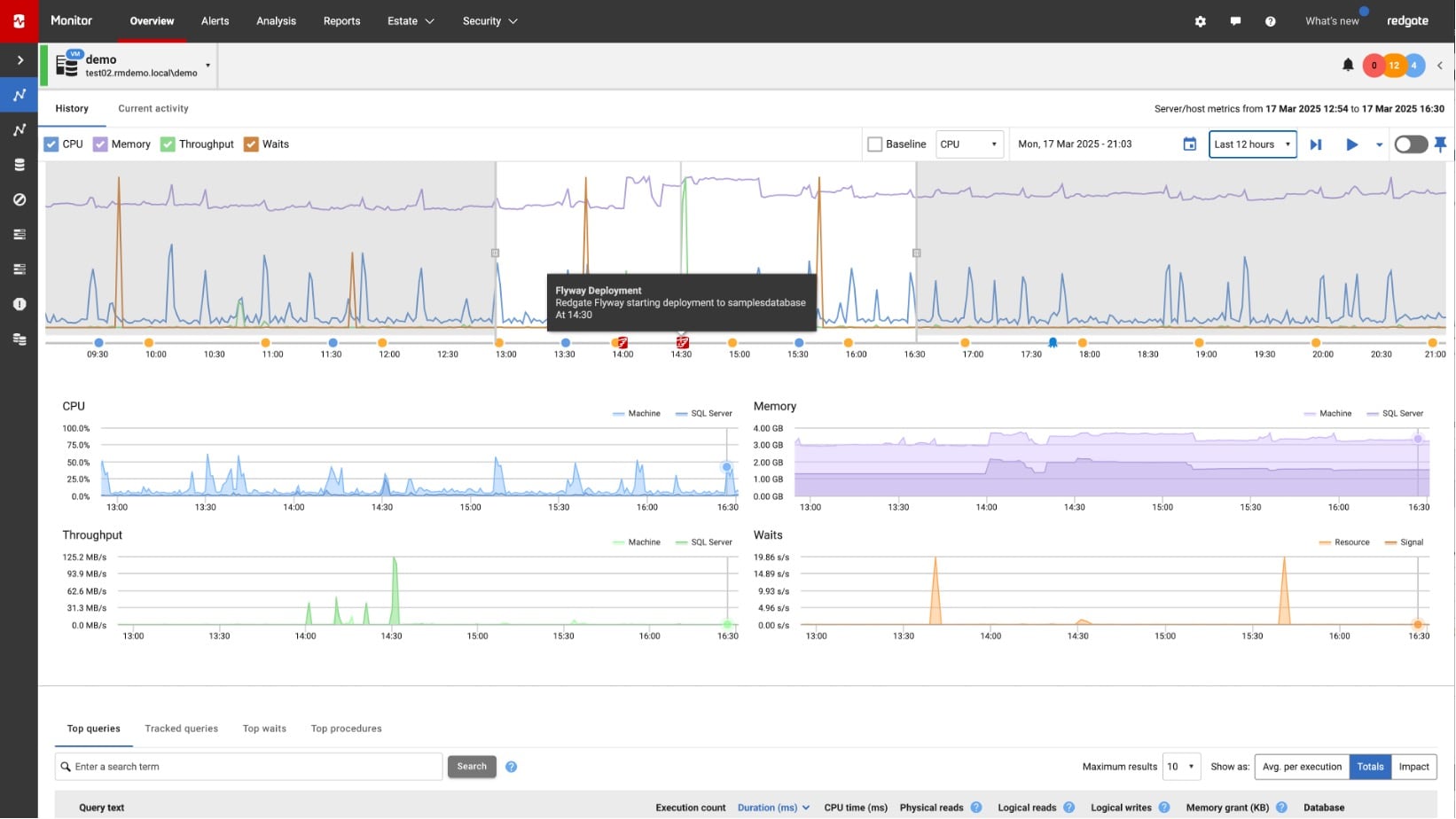Click the Redgate Monitor logo icon
Image resolution: width=1456 pixels, height=819 pixels.
click(19, 21)
